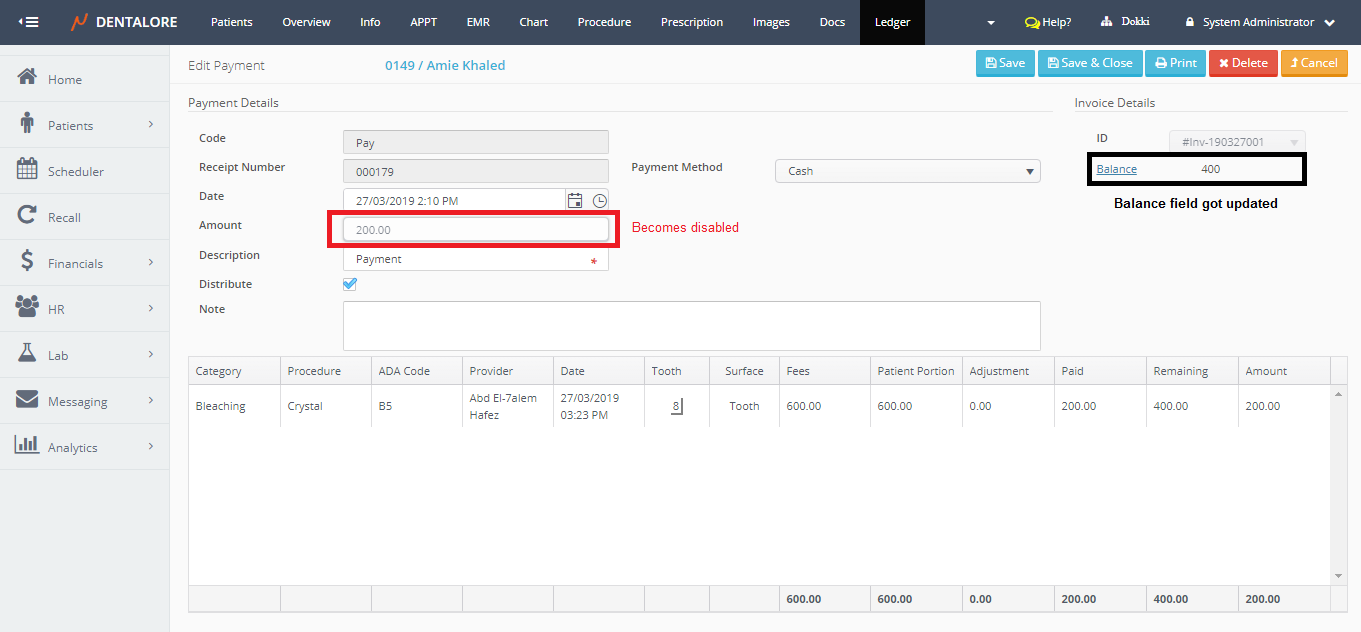Click the Help chat icon
Viewport: 1361px width, 632px height.
(1032, 22)
